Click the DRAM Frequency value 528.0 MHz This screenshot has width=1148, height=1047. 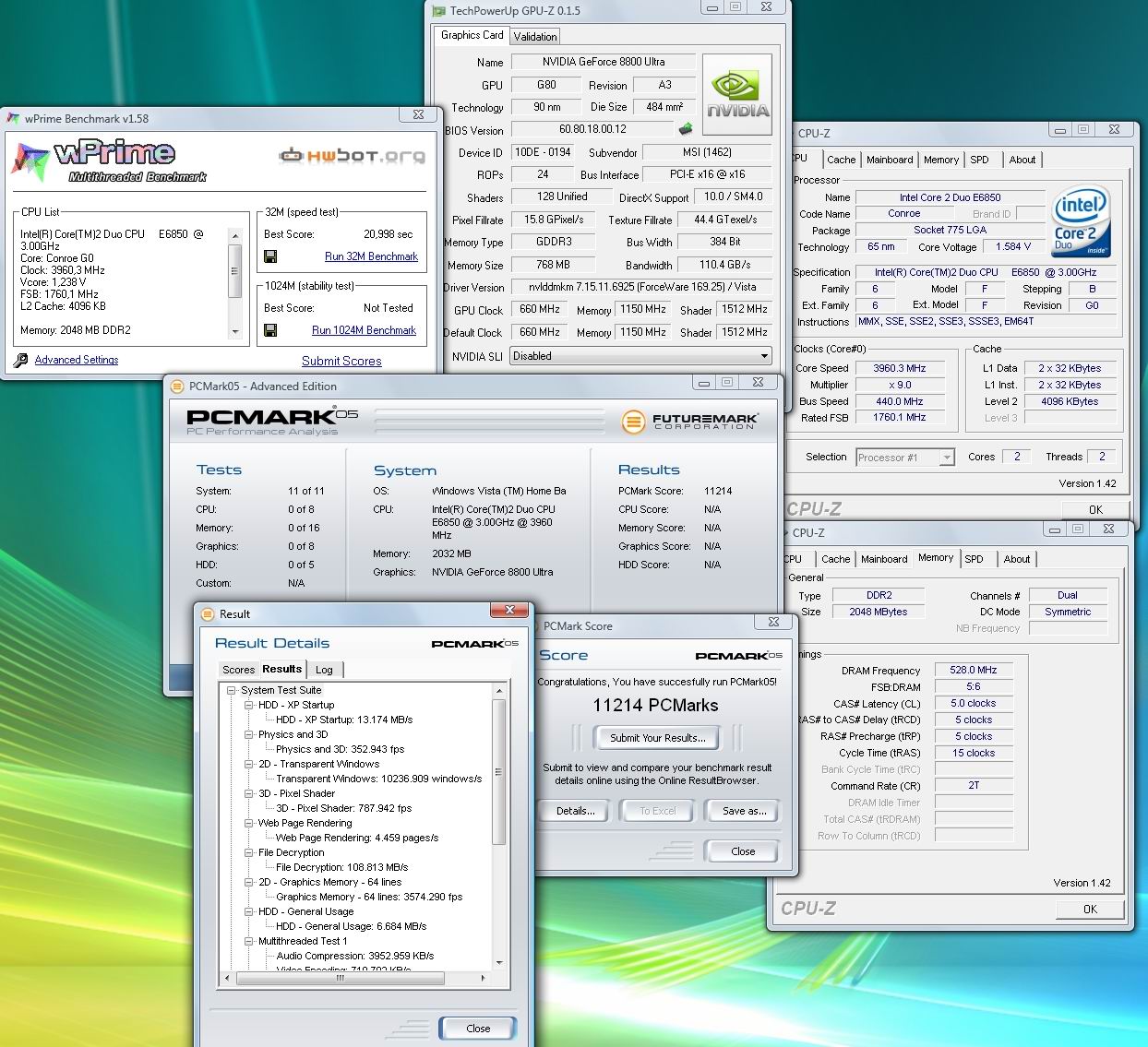click(x=974, y=670)
